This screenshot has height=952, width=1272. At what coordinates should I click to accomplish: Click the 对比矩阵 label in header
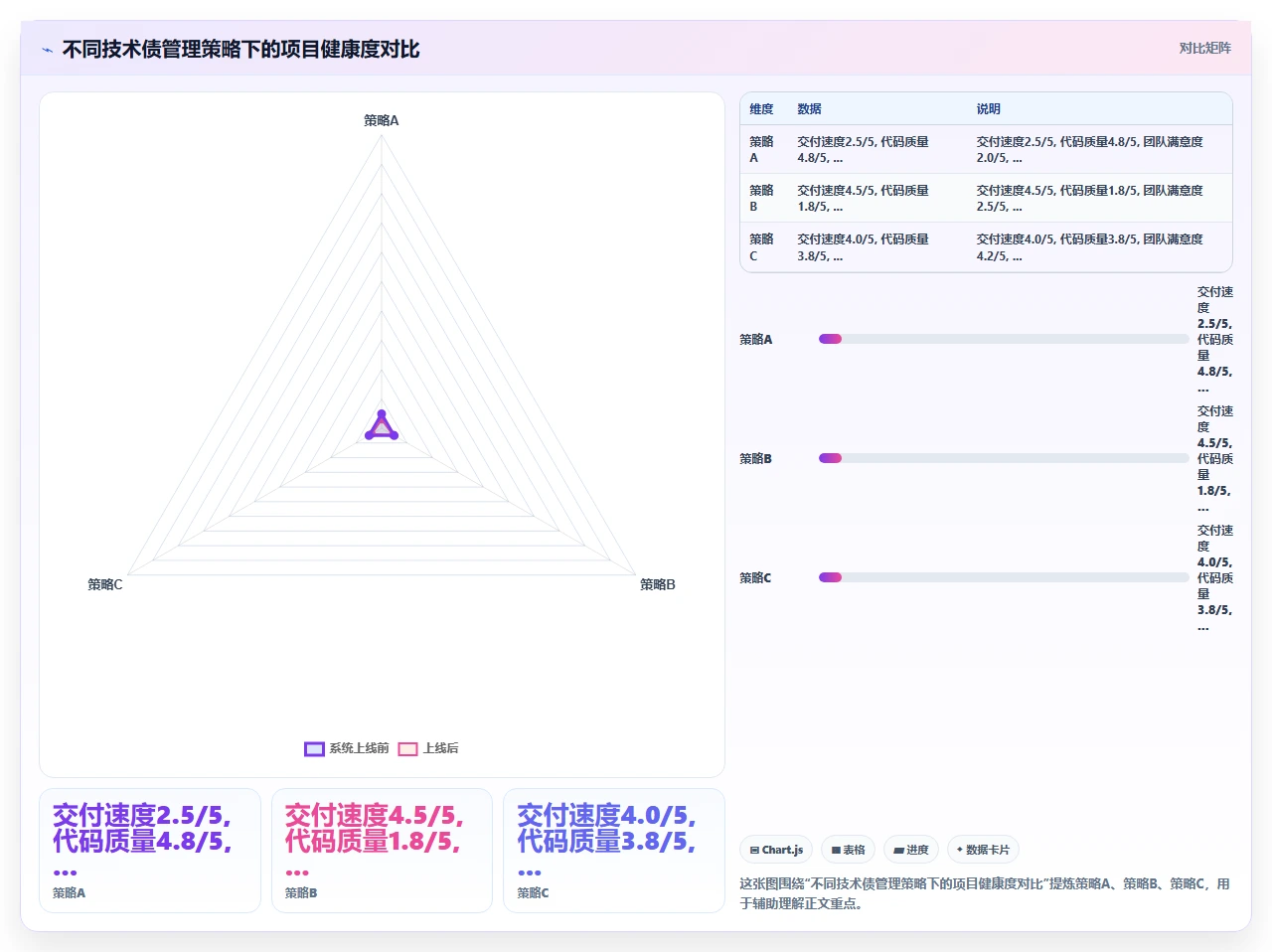point(1204,48)
